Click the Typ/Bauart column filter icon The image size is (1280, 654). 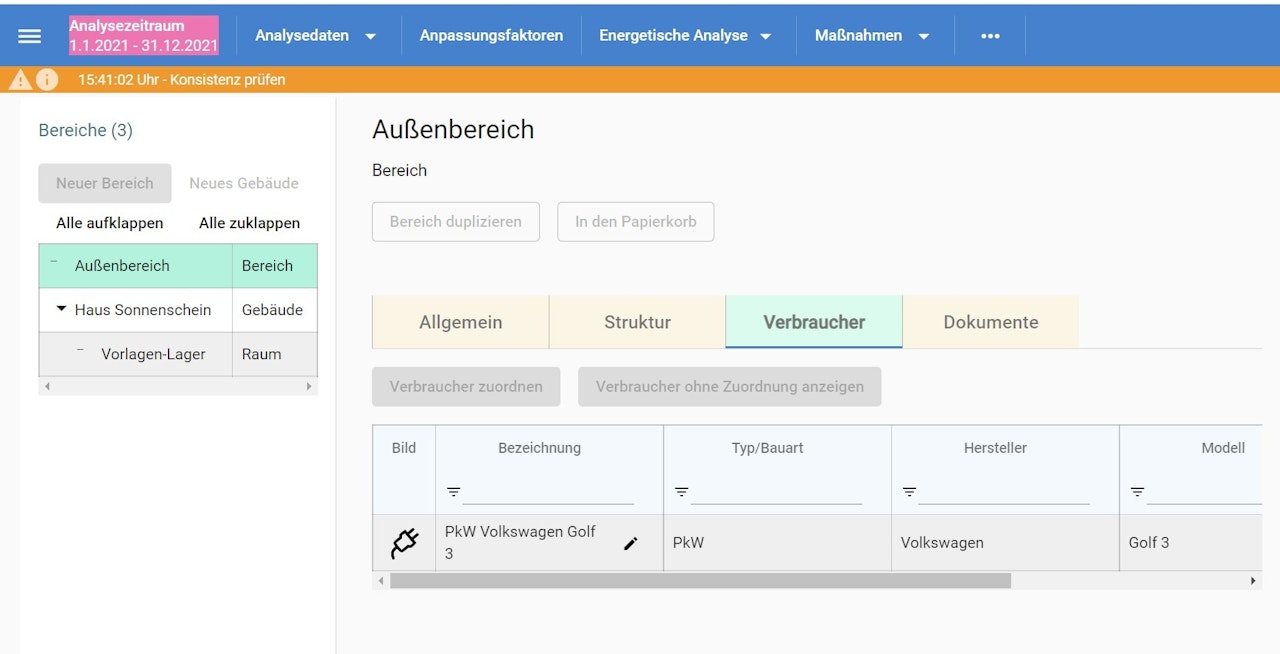(681, 492)
